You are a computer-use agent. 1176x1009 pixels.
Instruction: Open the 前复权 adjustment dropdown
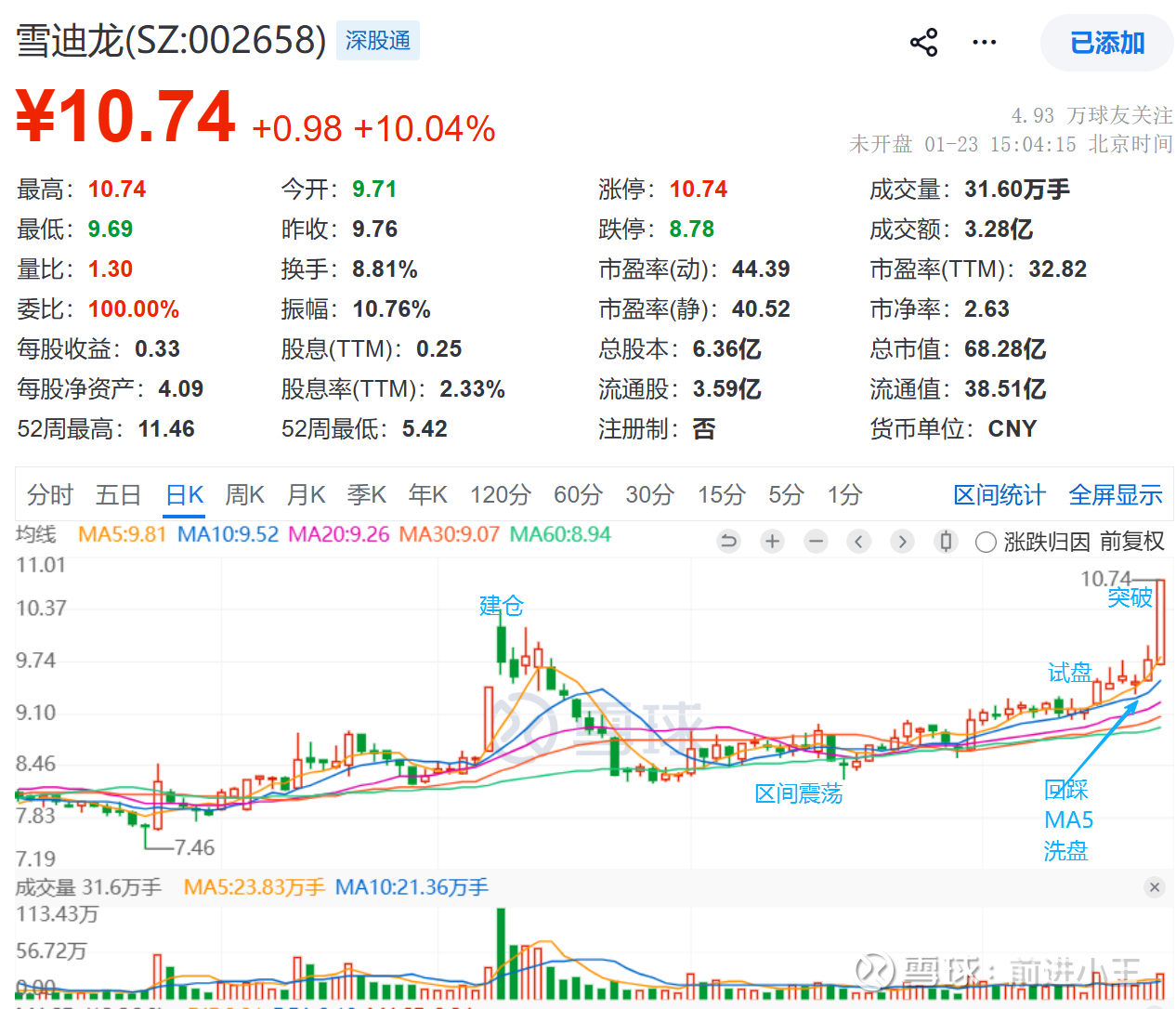(x=1131, y=541)
